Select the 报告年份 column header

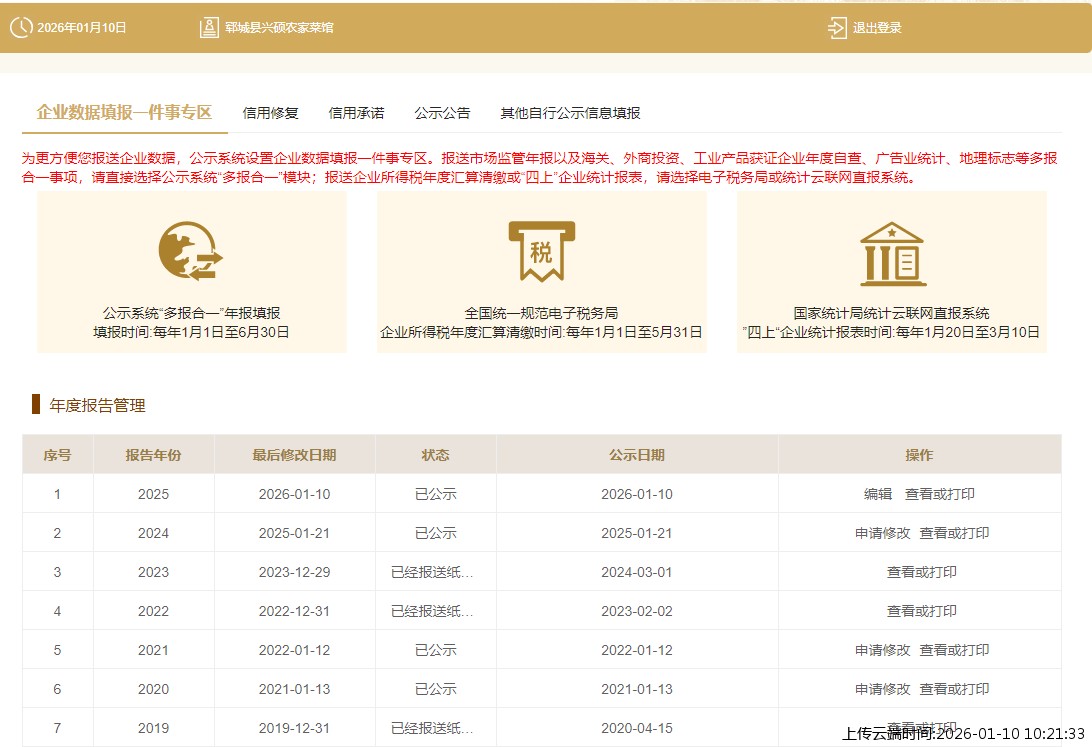(x=152, y=454)
